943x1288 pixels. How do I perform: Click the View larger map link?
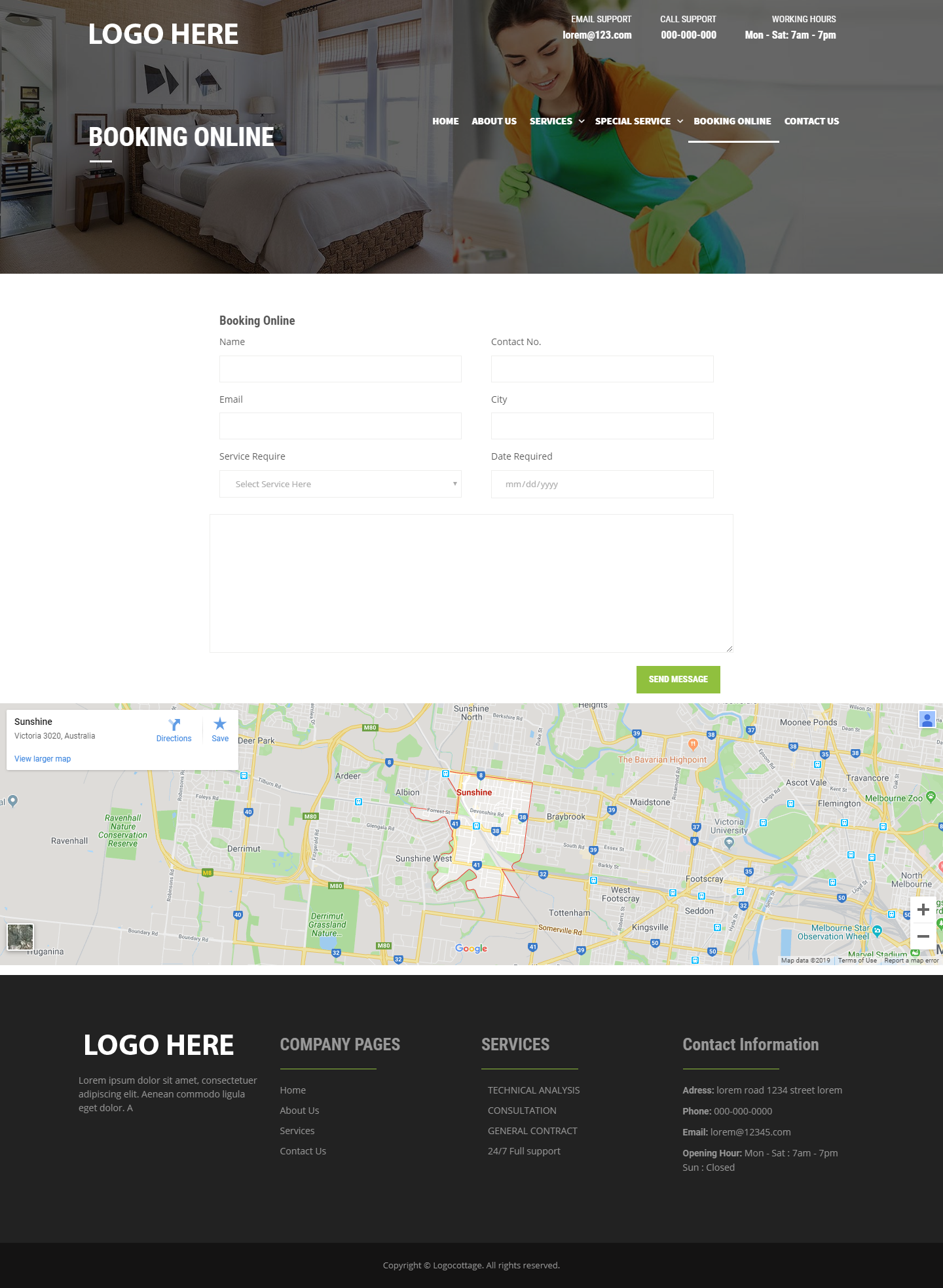click(x=43, y=759)
